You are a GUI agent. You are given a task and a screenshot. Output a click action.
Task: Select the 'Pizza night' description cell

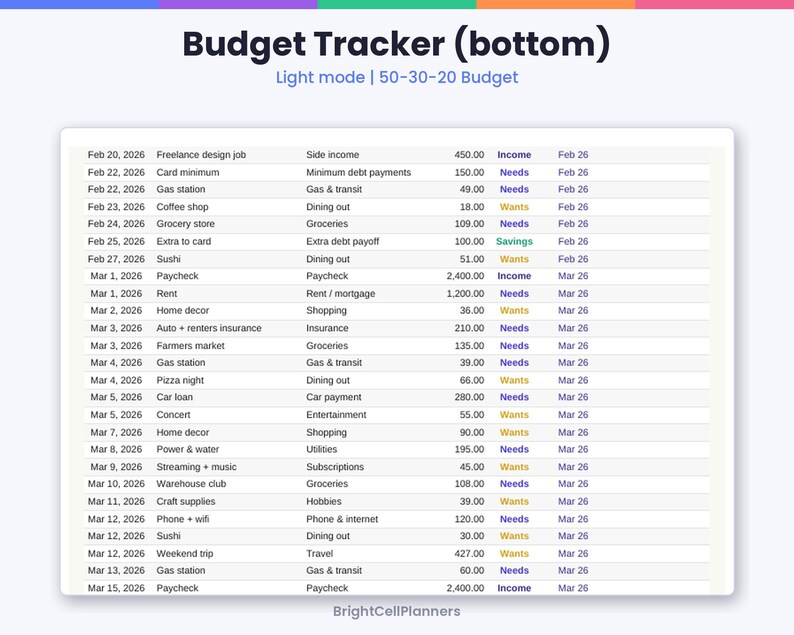180,380
